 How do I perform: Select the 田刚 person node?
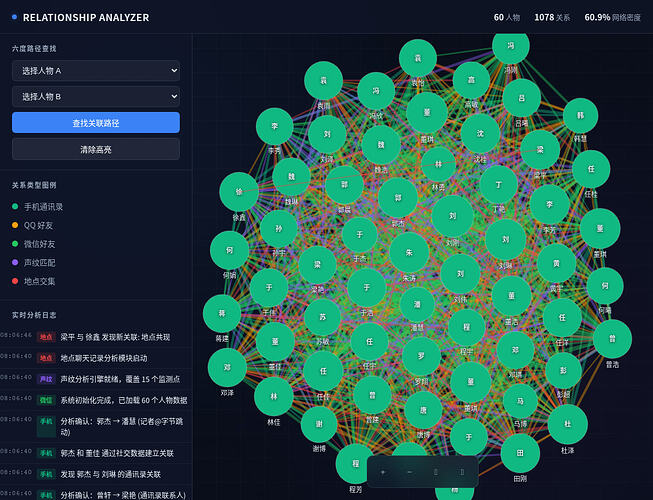coord(520,453)
